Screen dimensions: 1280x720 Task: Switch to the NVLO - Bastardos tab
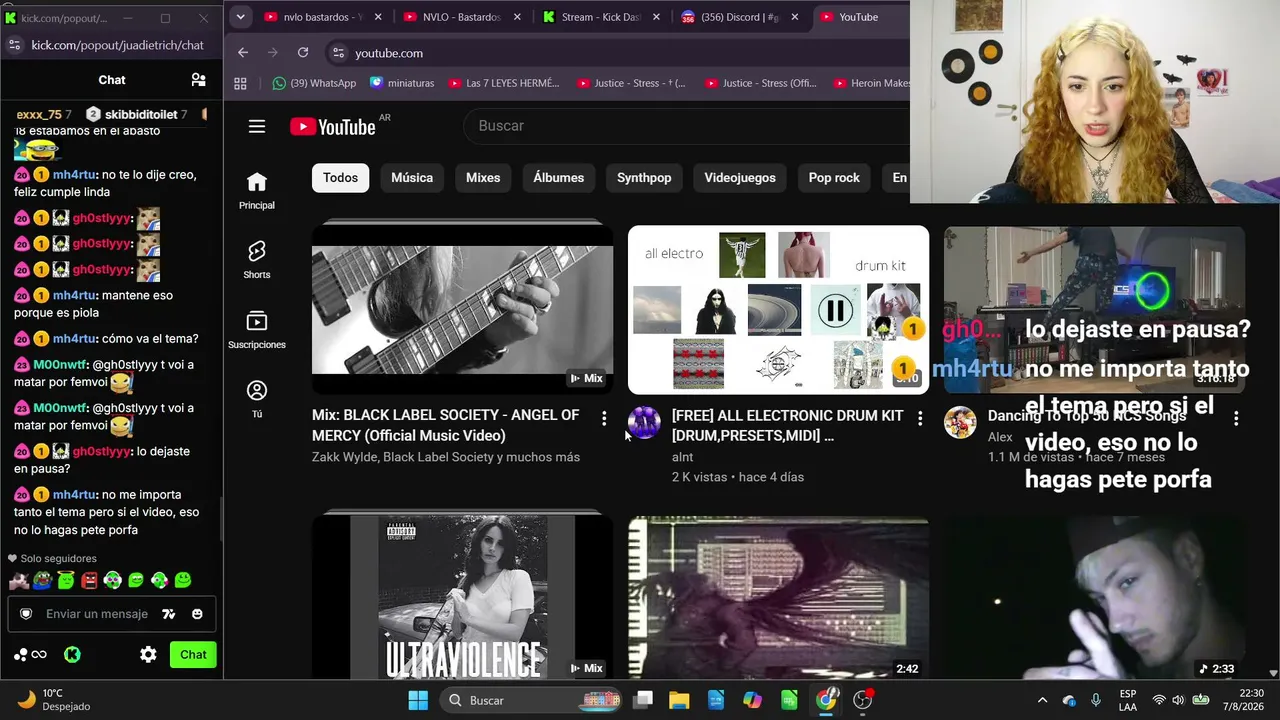coord(461,17)
